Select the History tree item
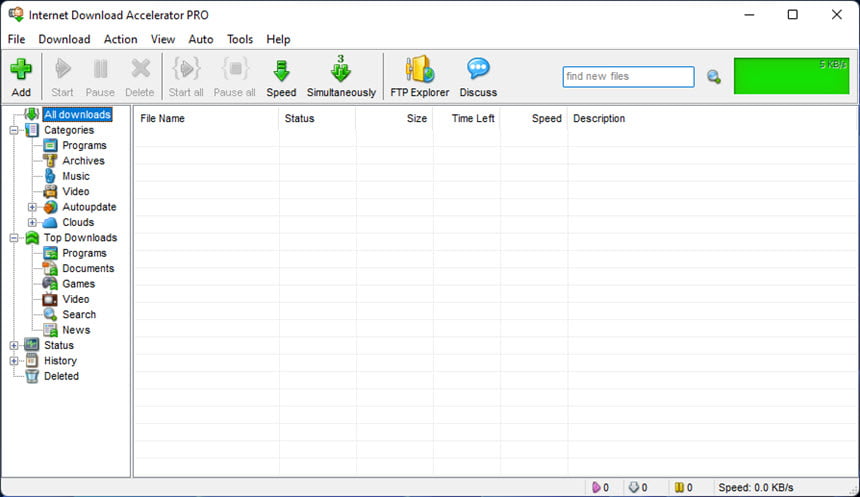The height and width of the screenshot is (497, 860). (60, 360)
